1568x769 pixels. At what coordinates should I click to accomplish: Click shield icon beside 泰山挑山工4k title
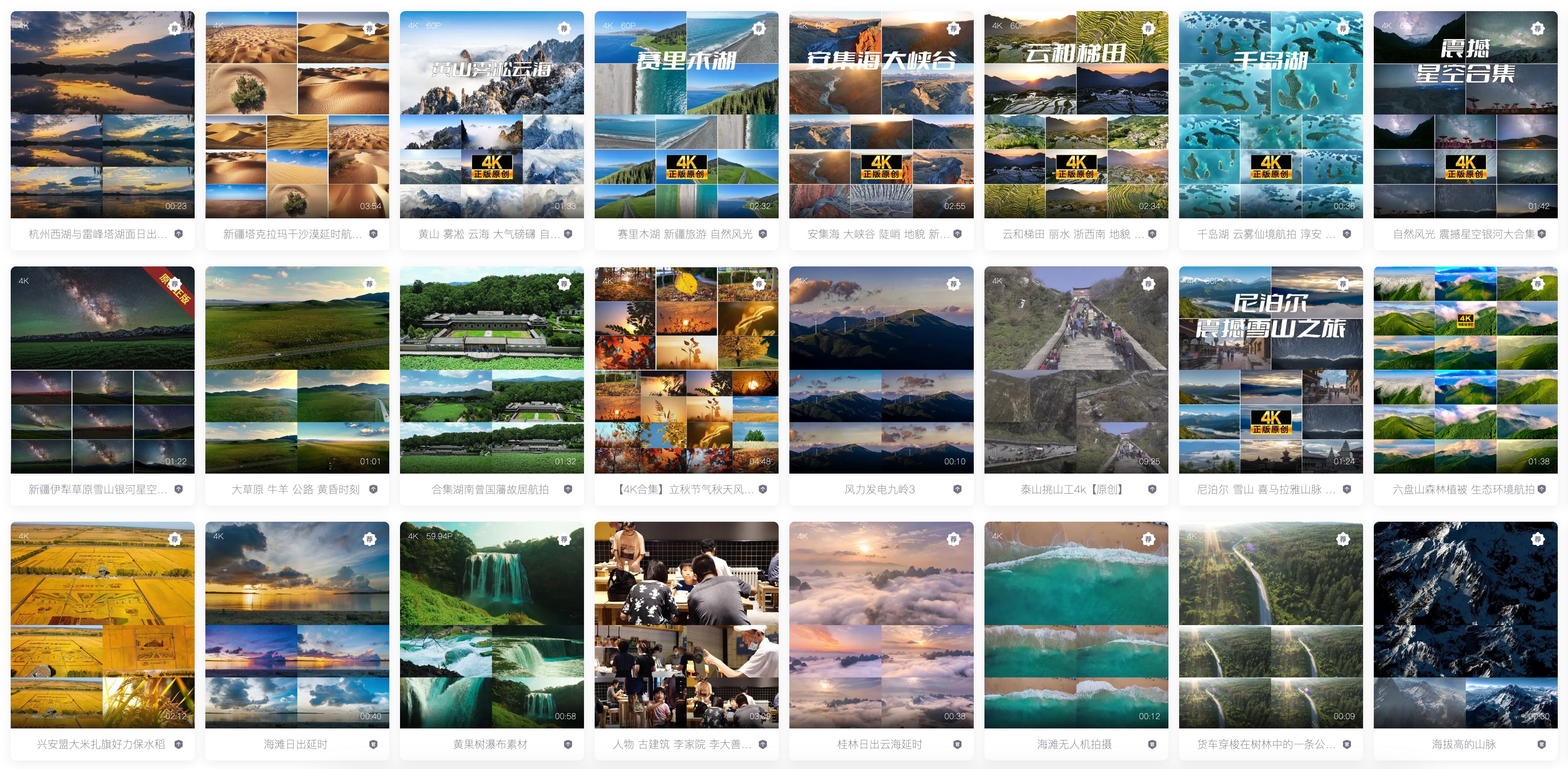coord(1152,489)
